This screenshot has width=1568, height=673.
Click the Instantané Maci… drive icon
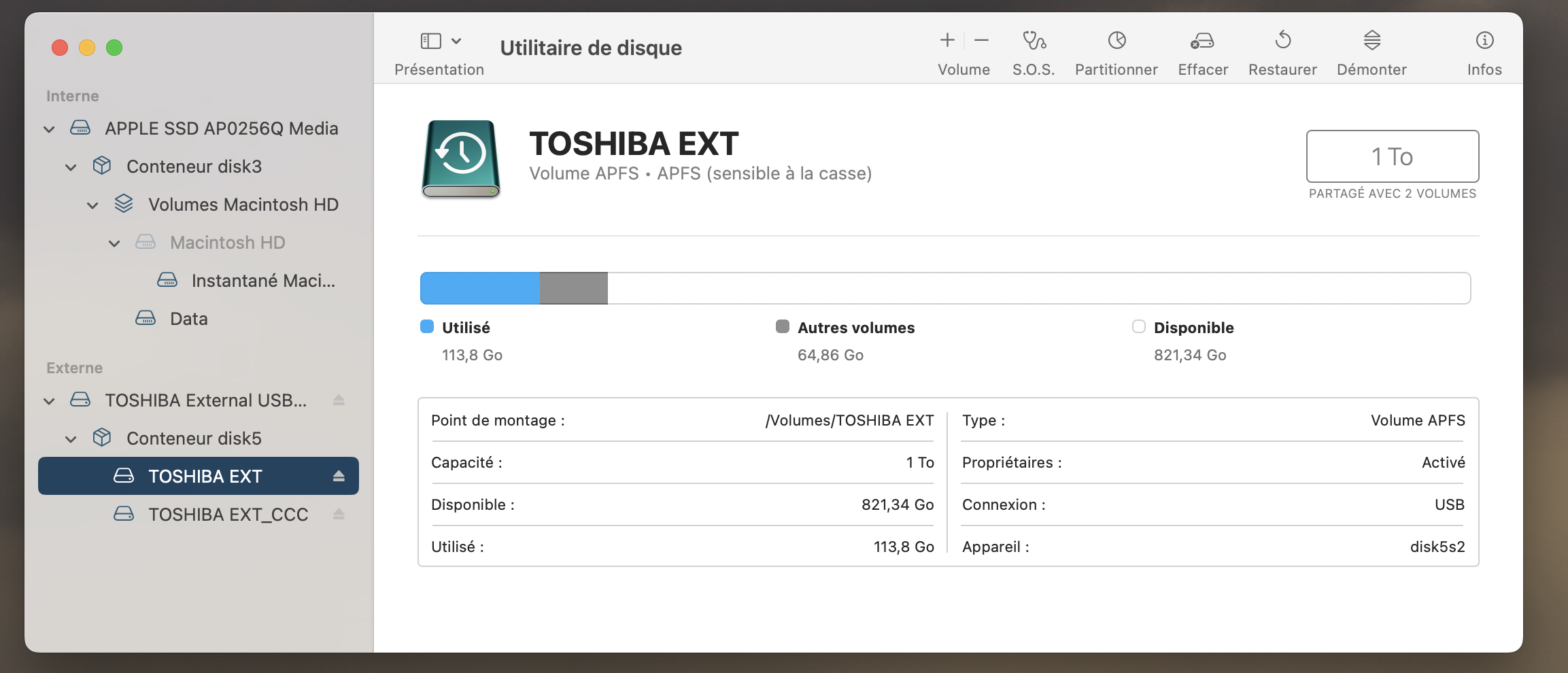click(x=167, y=280)
